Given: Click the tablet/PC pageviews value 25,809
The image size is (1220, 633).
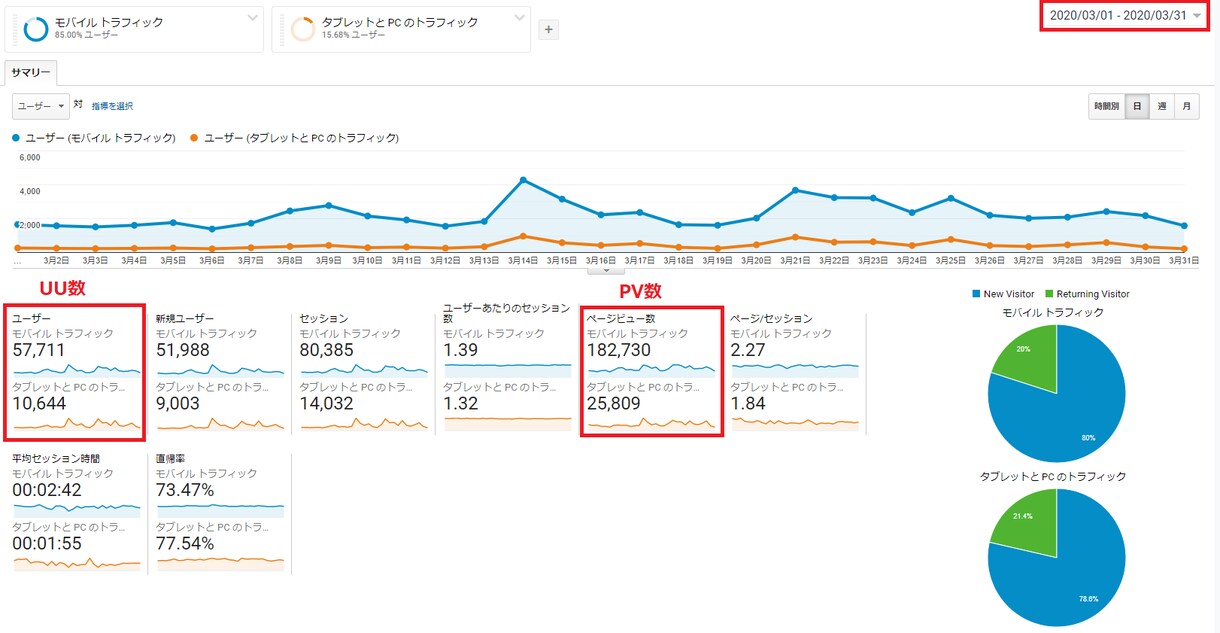Looking at the screenshot, I should click(x=615, y=404).
